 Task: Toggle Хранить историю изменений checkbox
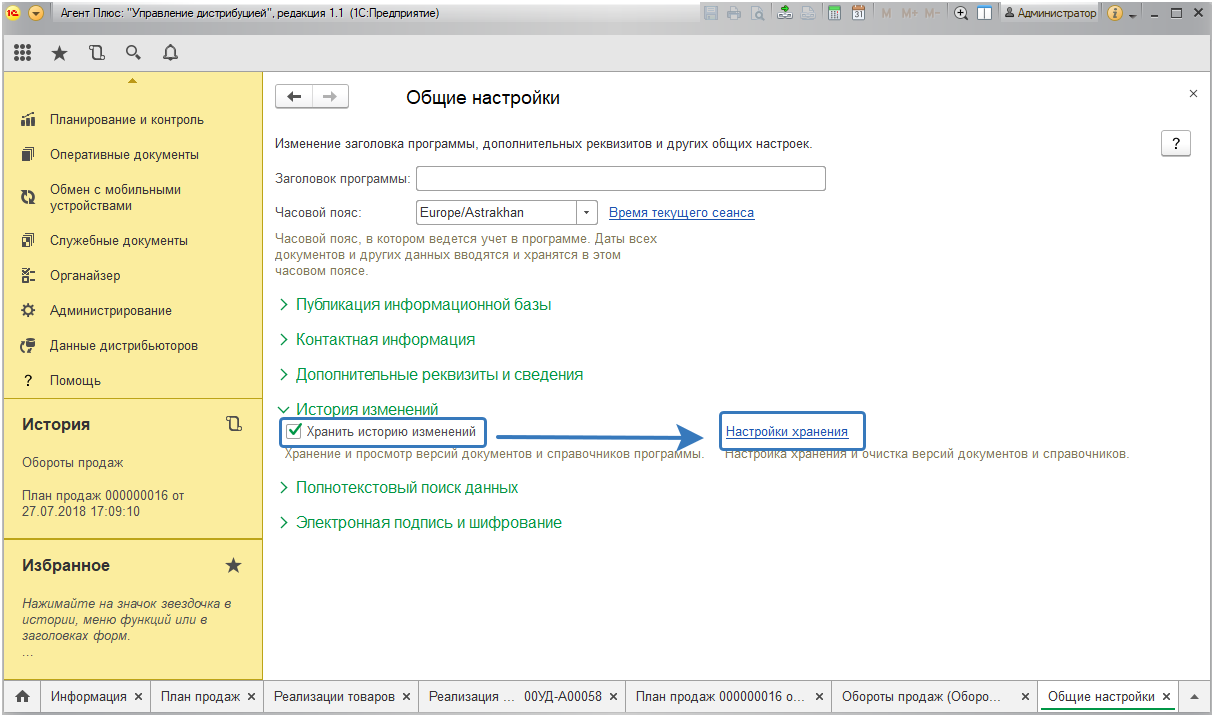294,432
